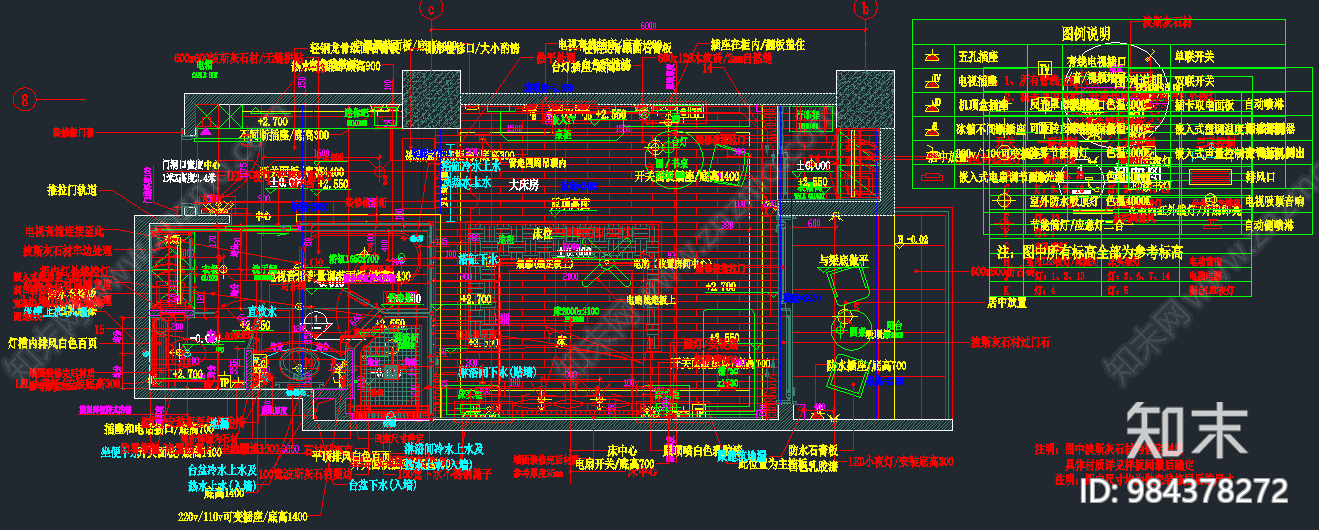The width and height of the screenshot is (1319, 530).
Task: Select the 防水石膏板 annotation
Action: [813, 449]
